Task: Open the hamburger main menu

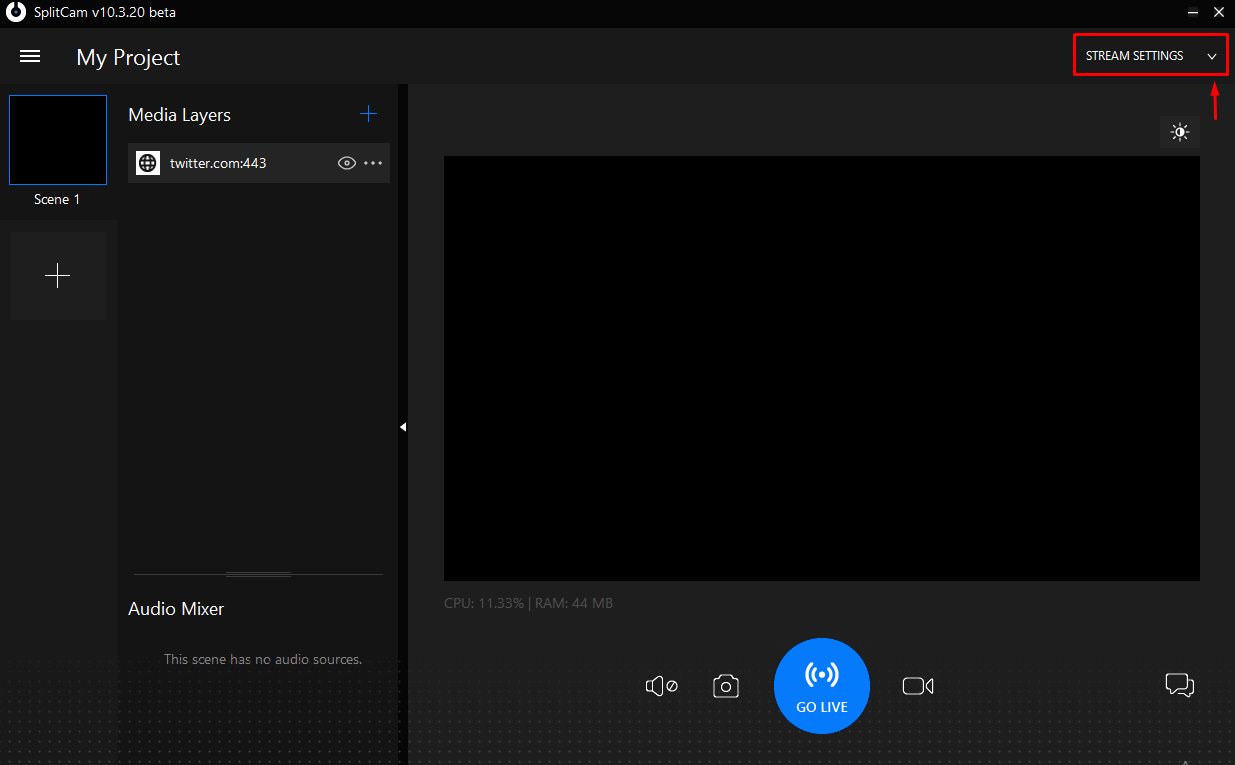Action: 30,56
